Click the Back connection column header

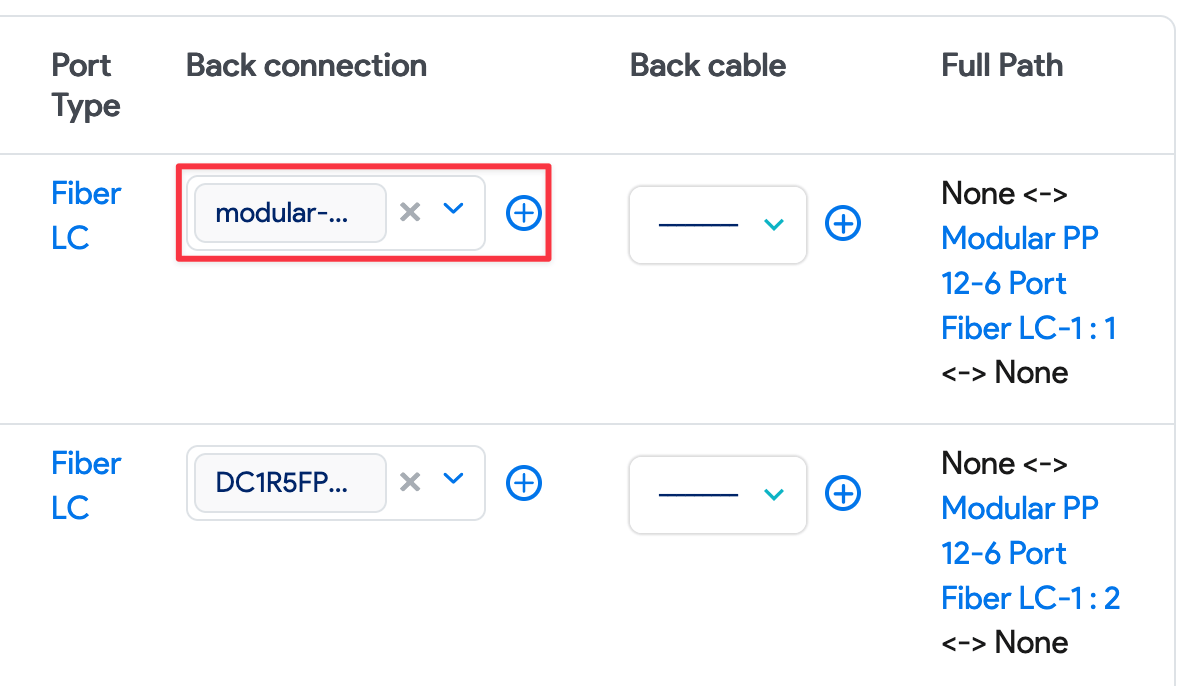coord(306,65)
